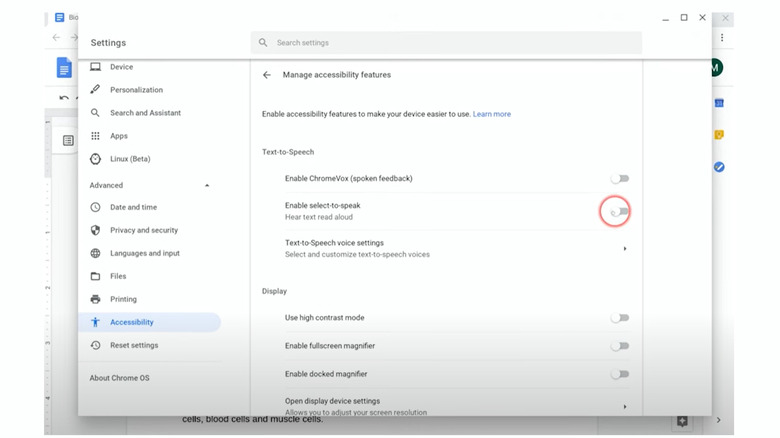Open Privacy and security settings
The height and width of the screenshot is (438, 780).
144,230
